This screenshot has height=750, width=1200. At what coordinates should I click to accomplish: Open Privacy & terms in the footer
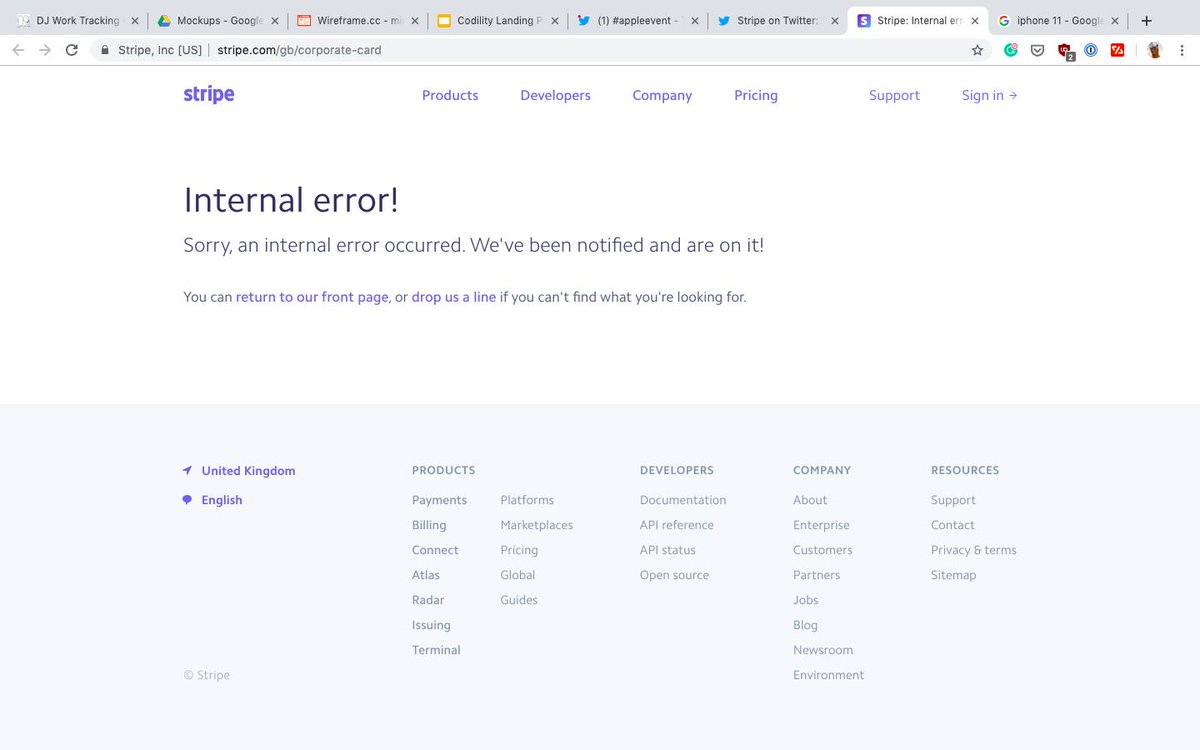(x=973, y=550)
